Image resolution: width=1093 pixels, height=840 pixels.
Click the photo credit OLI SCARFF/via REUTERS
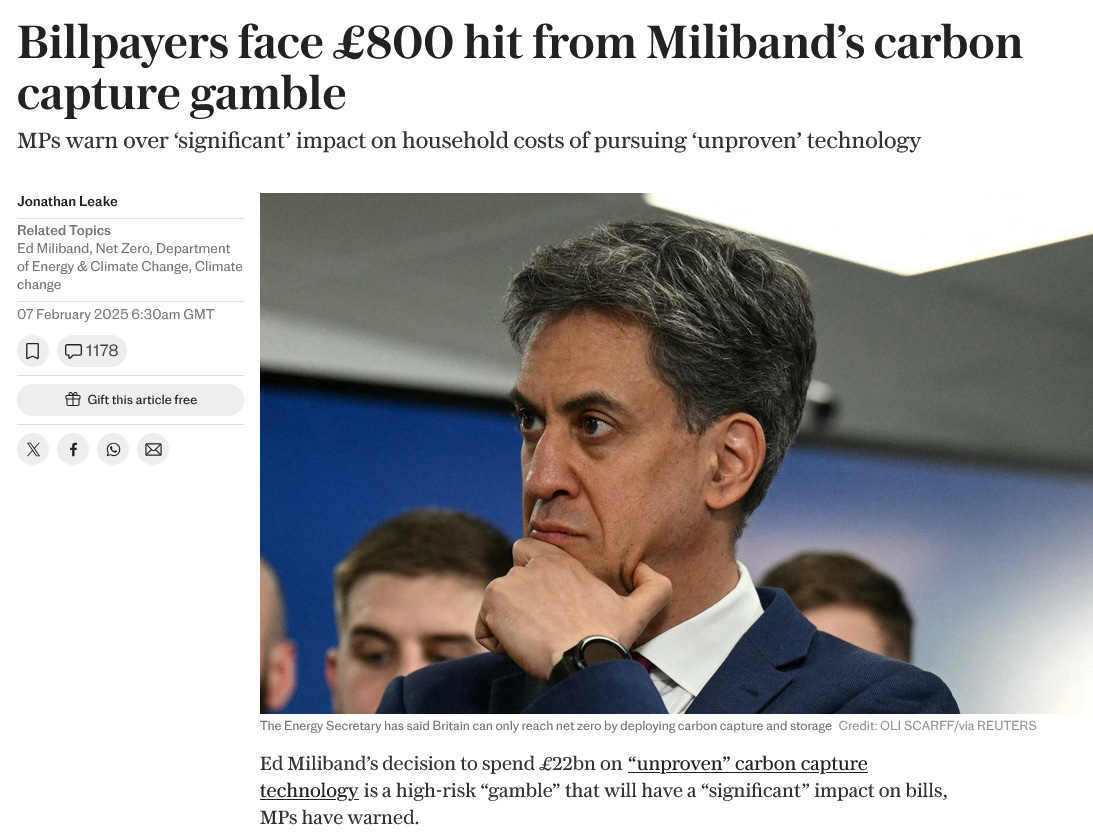tap(937, 726)
